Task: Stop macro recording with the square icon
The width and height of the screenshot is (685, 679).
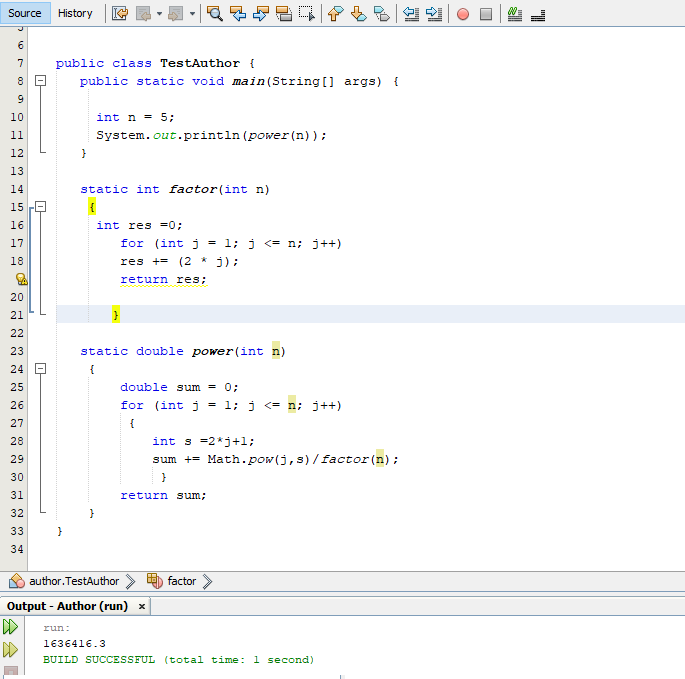Action: pyautogui.click(x=486, y=14)
